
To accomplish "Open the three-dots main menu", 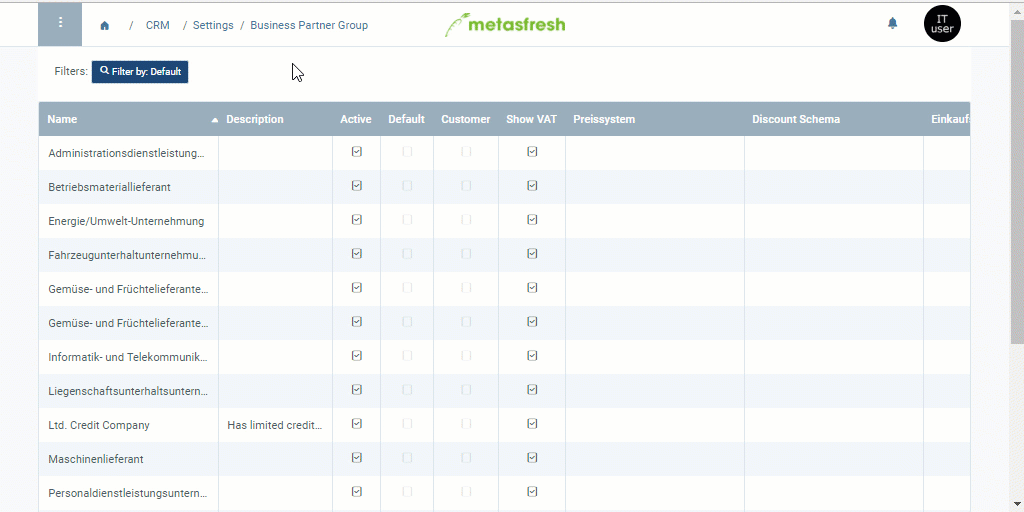I will coord(60,24).
